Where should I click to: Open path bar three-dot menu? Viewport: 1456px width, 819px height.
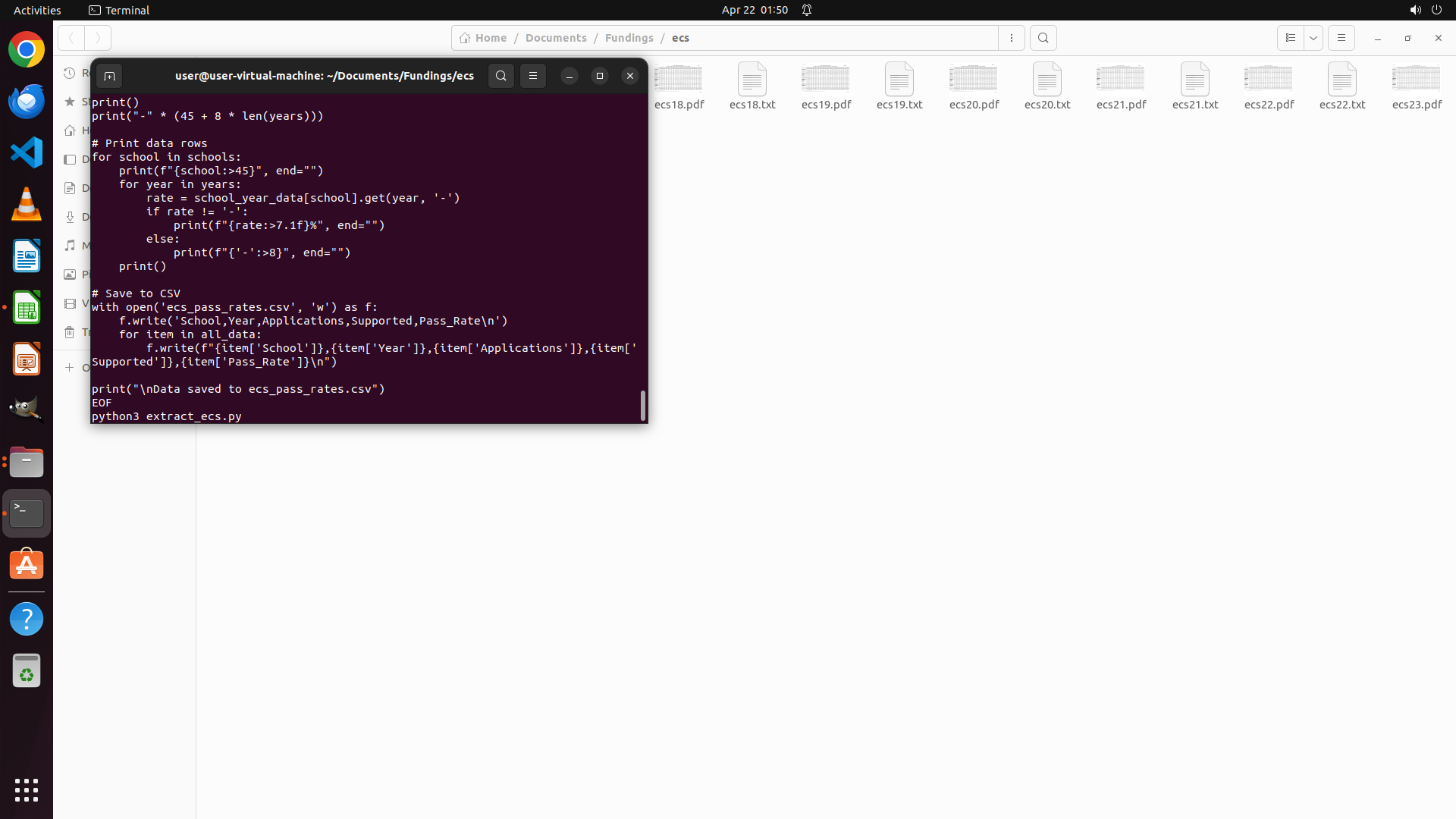(1012, 38)
